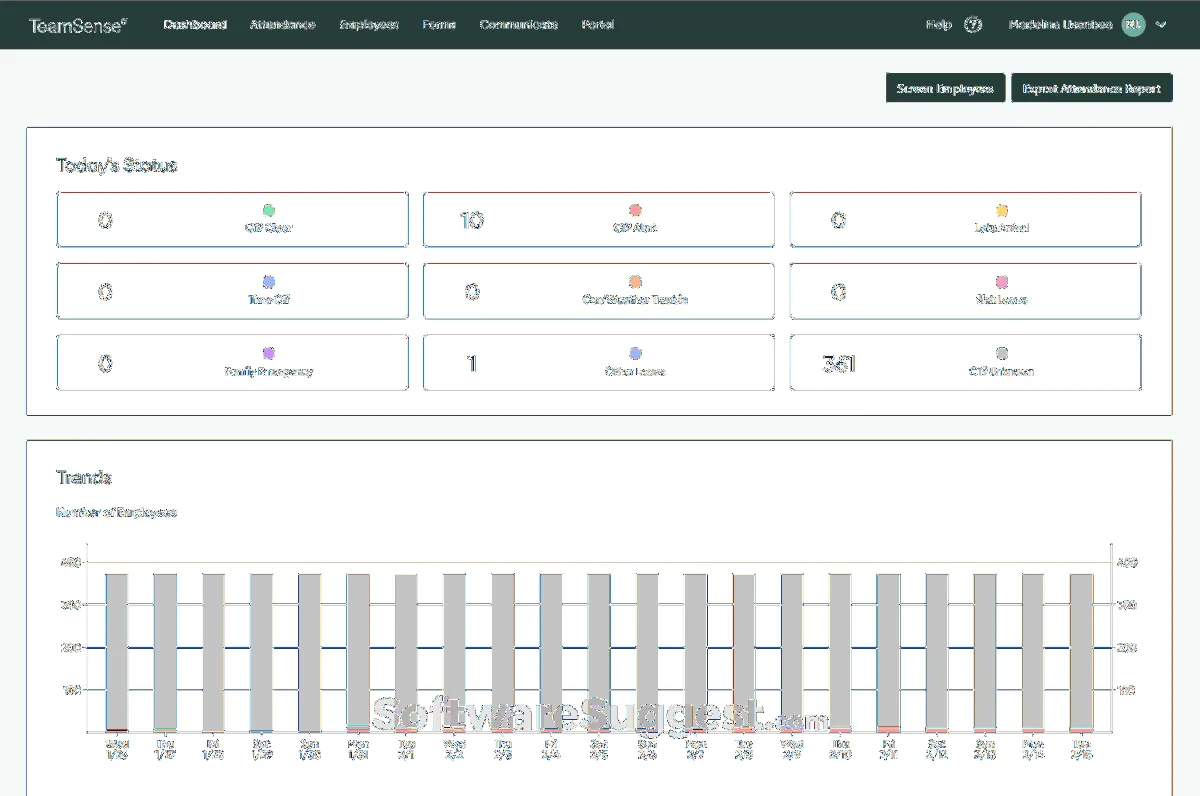Select the yellow Late Arrival dot
1200x796 pixels.
[x=1002, y=210]
